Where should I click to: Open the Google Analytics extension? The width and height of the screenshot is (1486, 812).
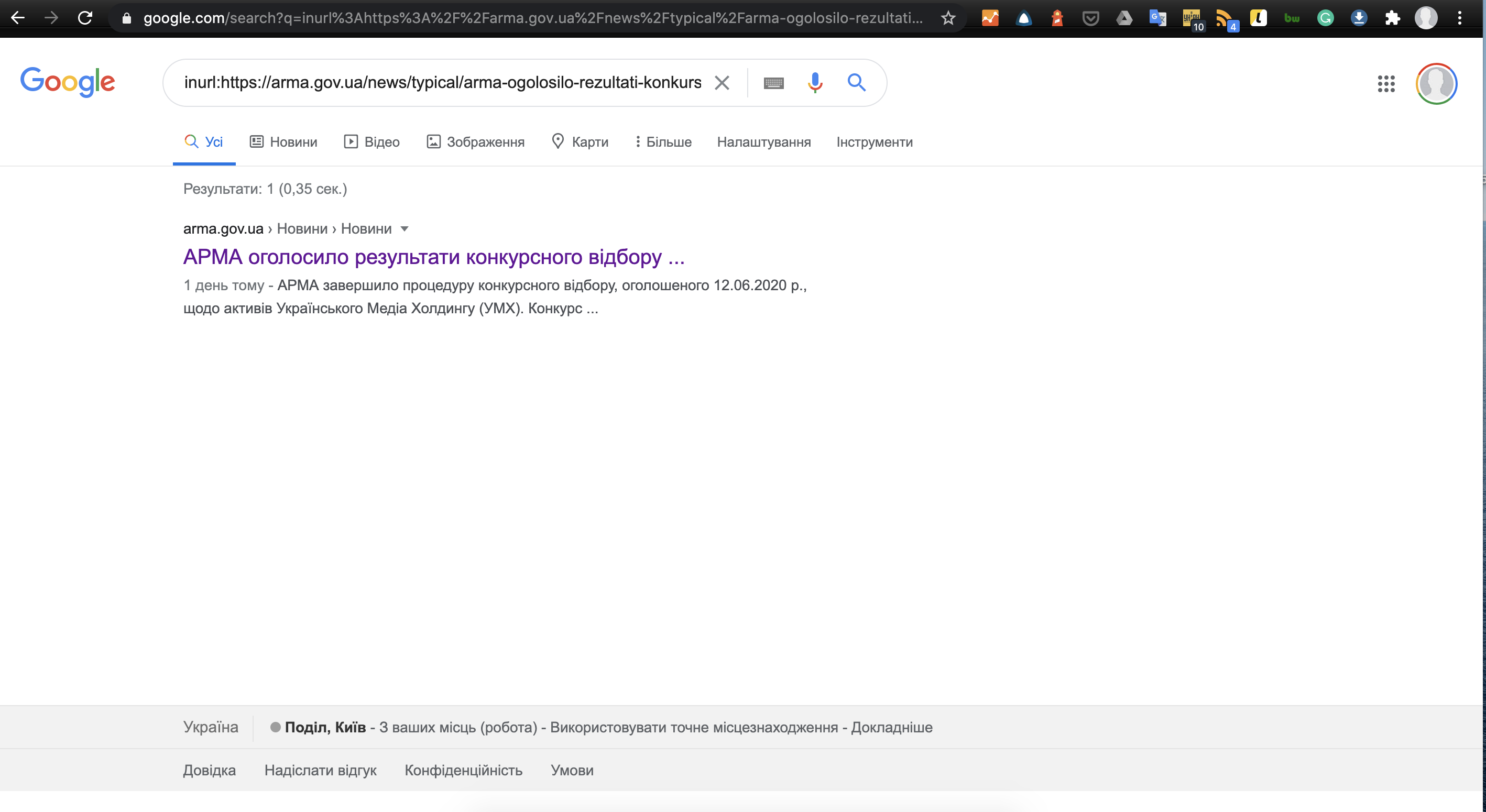click(990, 18)
